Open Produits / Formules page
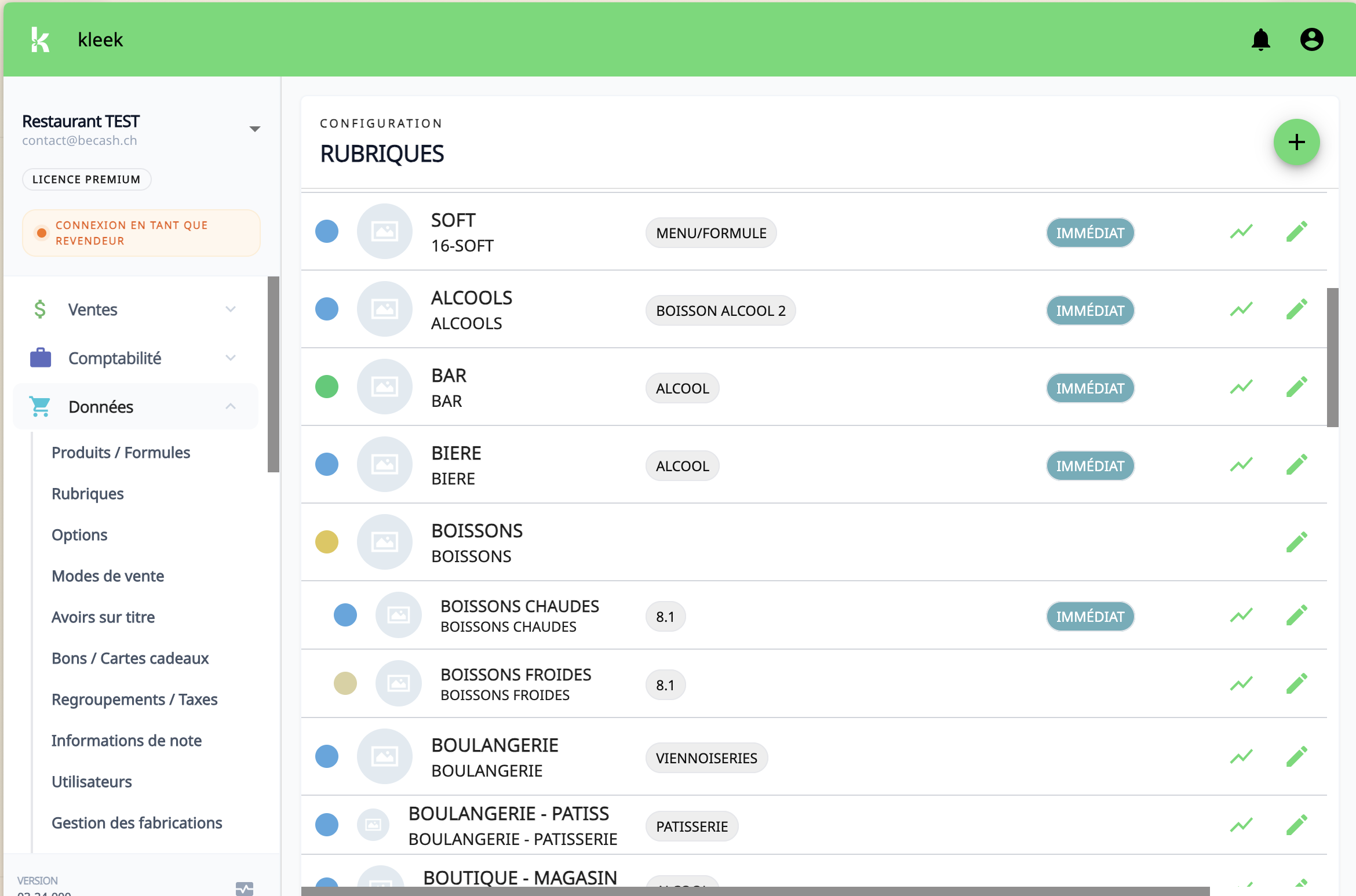This screenshot has width=1356, height=896. (x=121, y=453)
